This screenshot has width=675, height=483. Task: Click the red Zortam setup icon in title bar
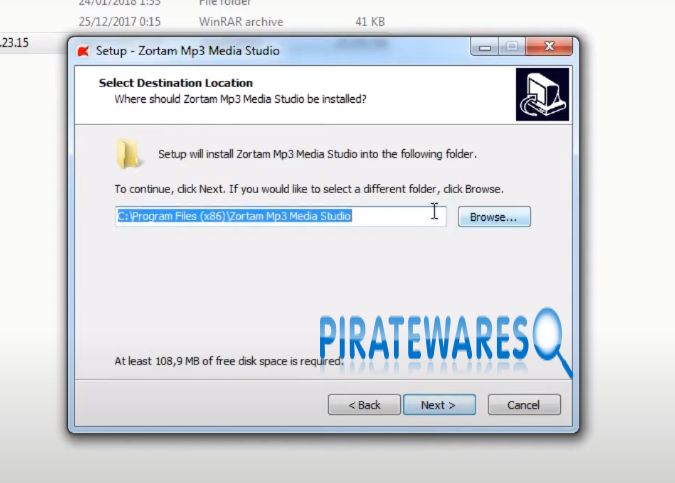tap(84, 51)
